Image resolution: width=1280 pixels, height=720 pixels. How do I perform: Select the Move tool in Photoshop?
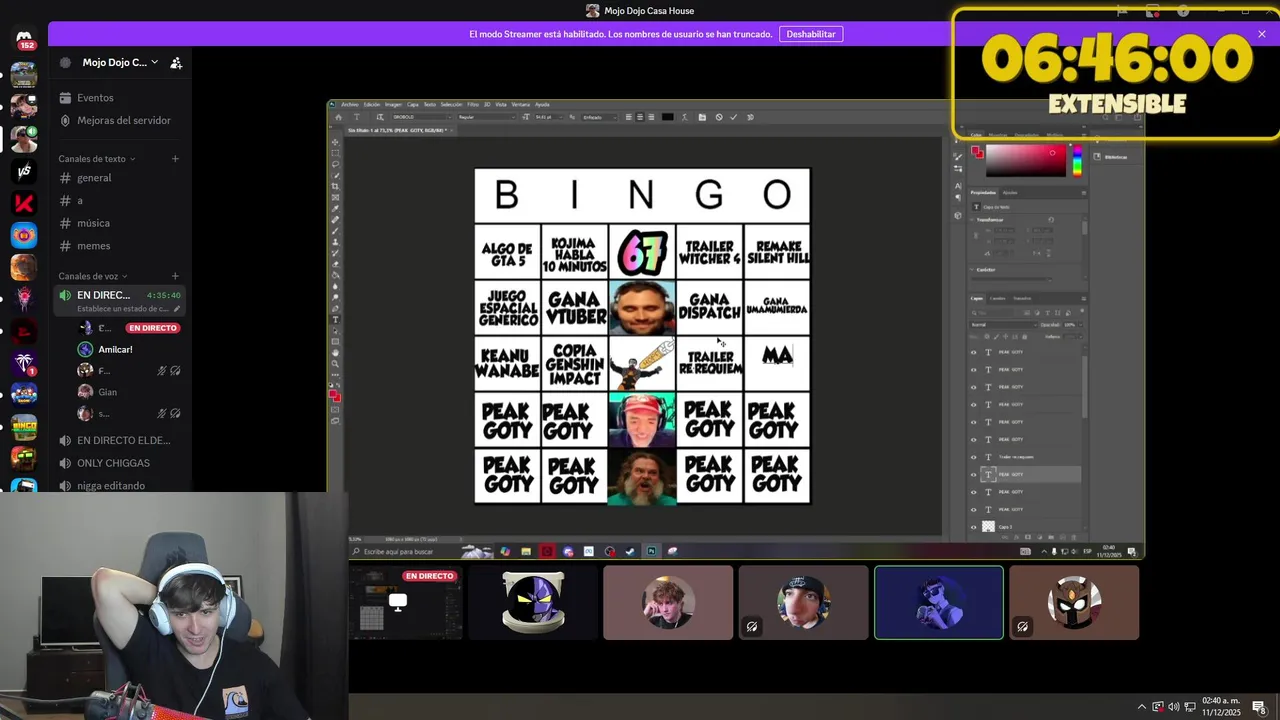(335, 142)
